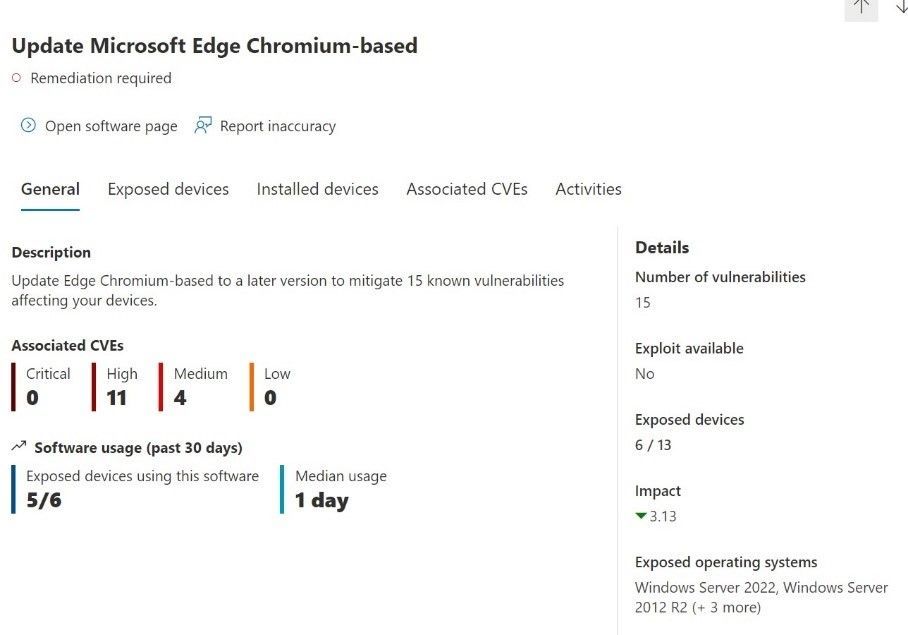The width and height of the screenshot is (908, 635).
Task: Select the General tab
Action: point(50,189)
